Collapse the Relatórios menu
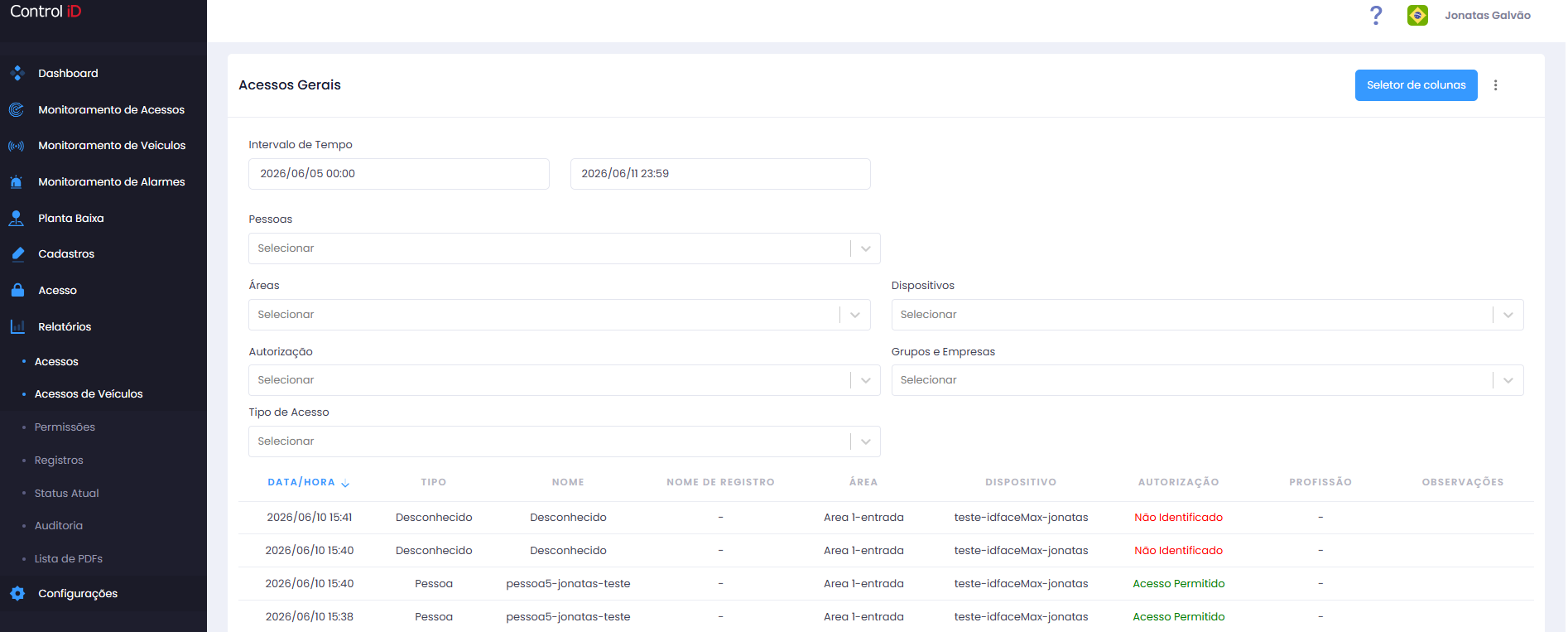The image size is (1568, 632). click(65, 326)
